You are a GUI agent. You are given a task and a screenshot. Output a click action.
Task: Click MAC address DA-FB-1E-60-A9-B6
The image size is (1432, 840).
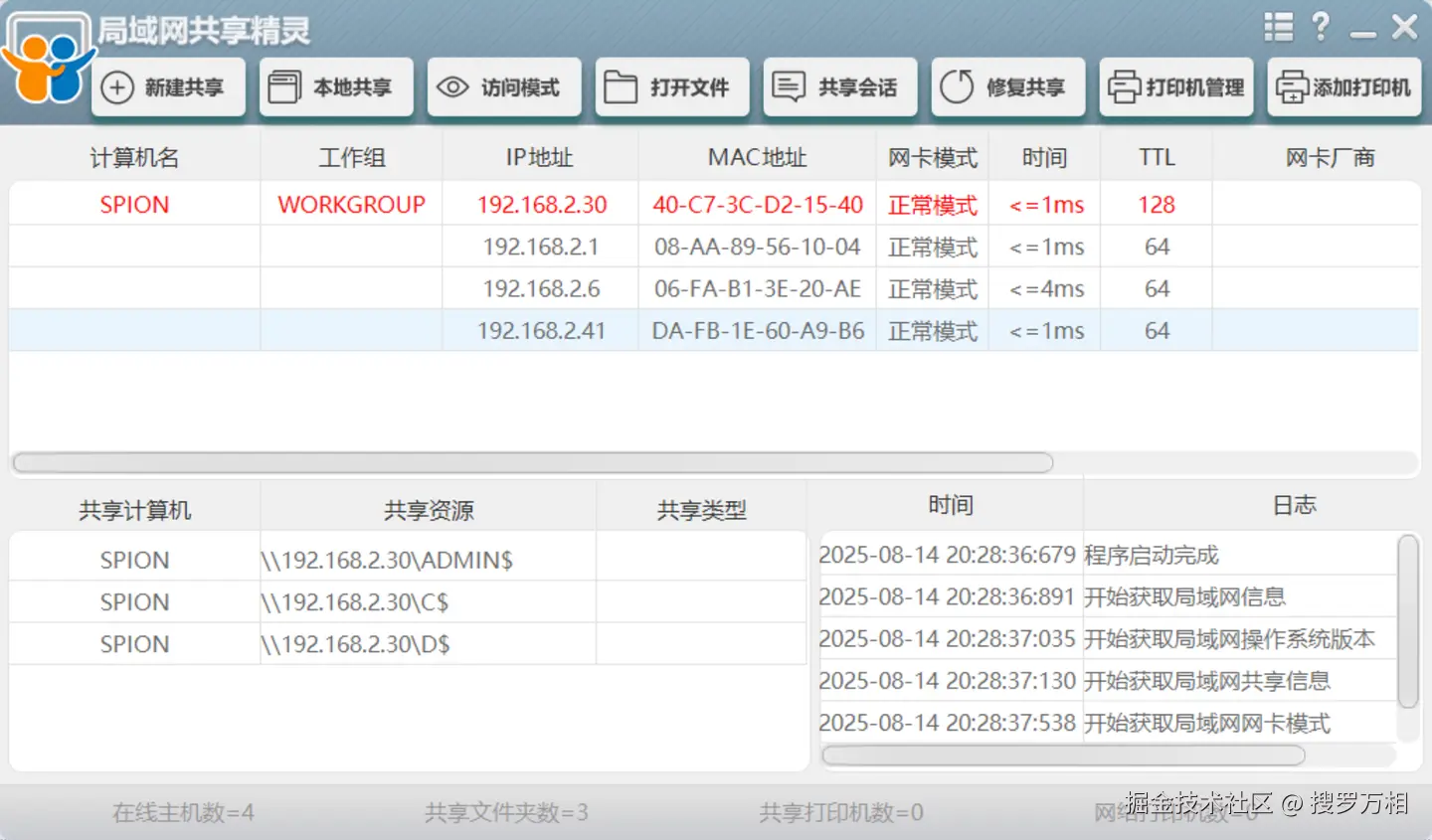coord(758,330)
